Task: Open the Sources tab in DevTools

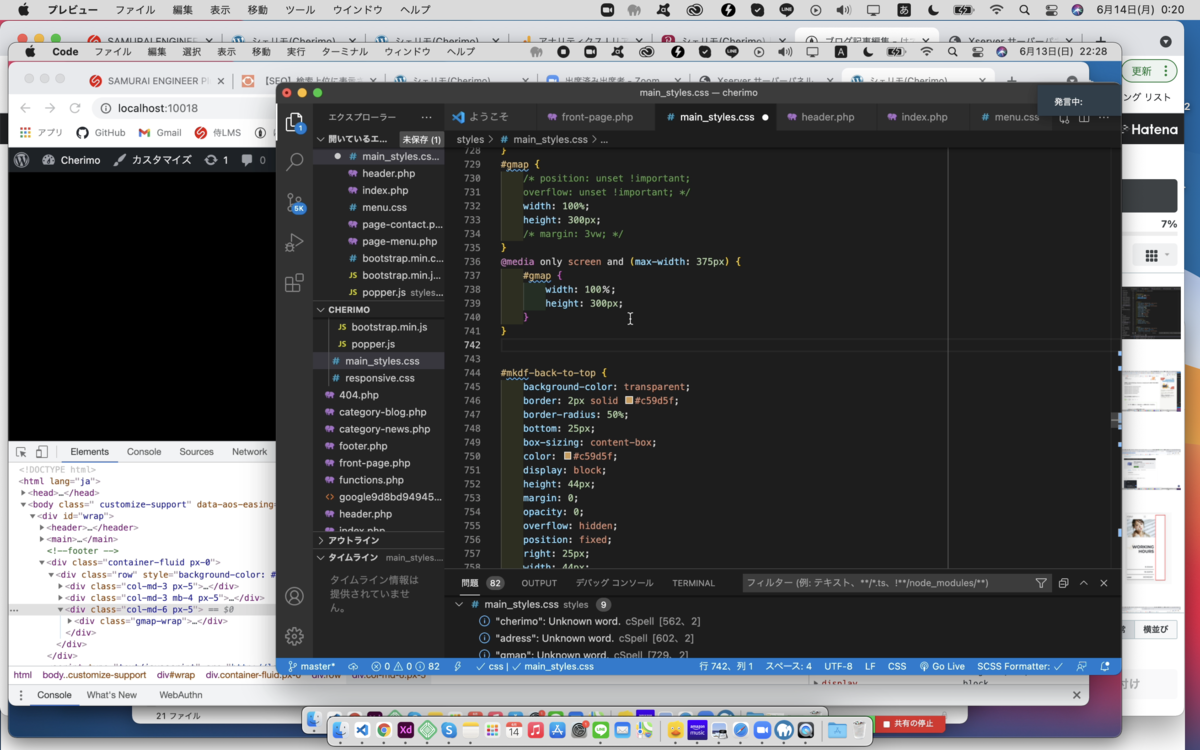Action: 196,452
